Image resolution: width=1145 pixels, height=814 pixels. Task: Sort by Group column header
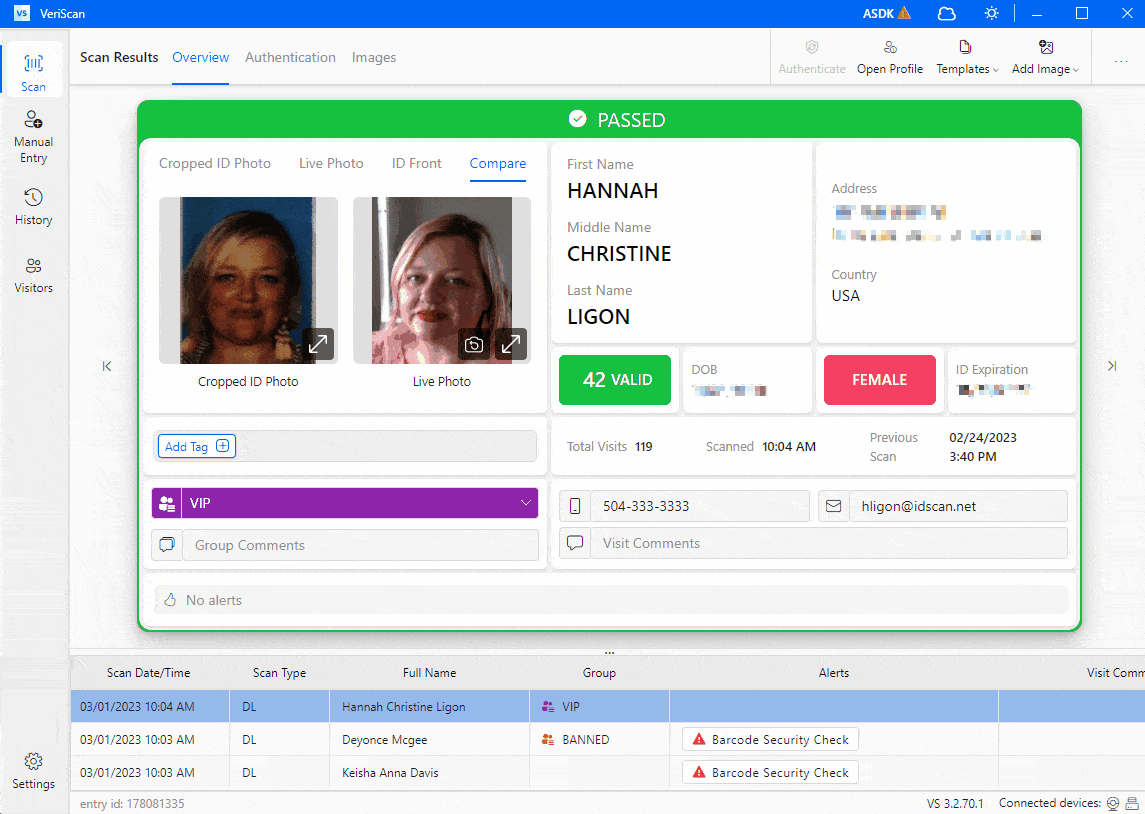tap(599, 672)
